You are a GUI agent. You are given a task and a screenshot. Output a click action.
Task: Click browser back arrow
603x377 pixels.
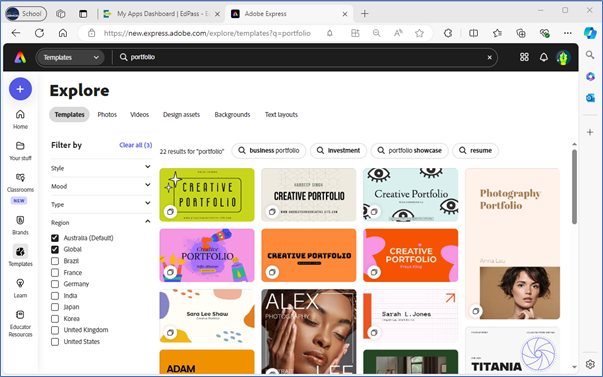pyautogui.click(x=16, y=33)
